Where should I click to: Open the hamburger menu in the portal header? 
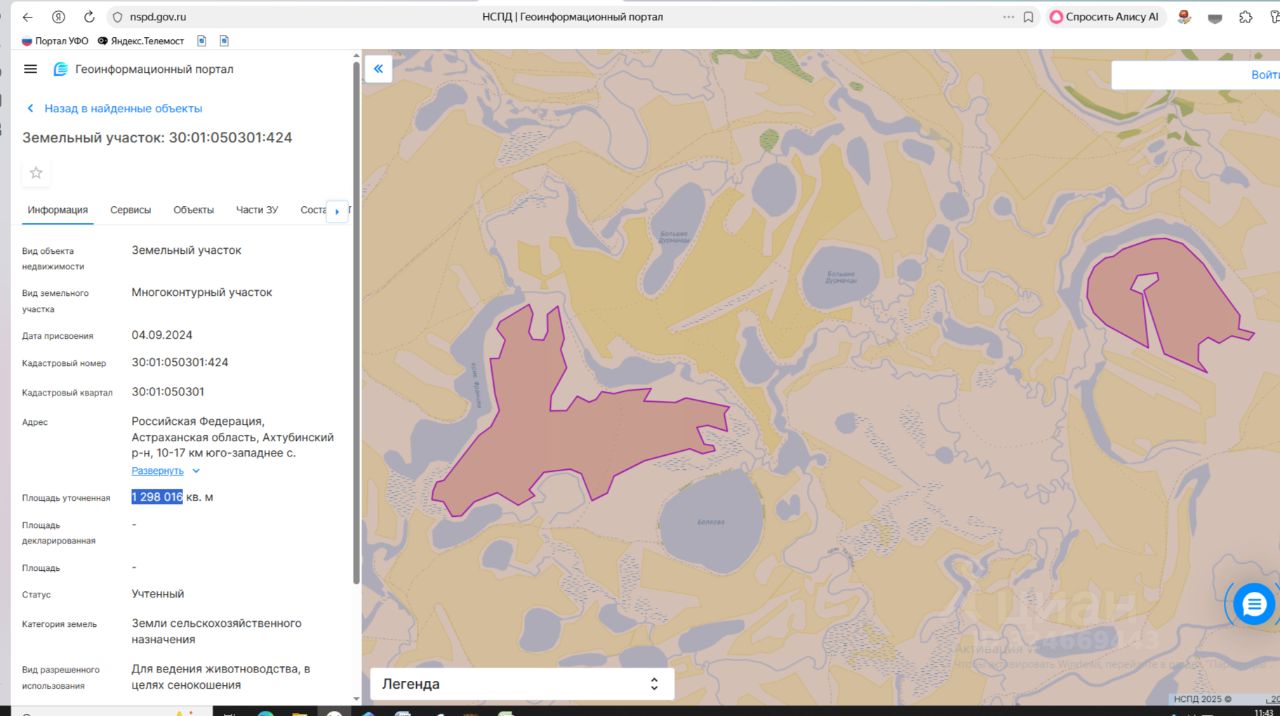[30, 69]
